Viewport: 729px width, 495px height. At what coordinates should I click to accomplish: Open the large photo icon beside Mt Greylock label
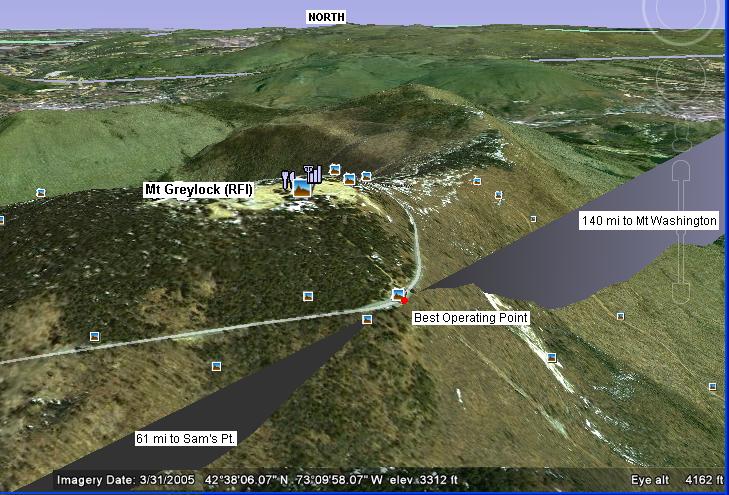click(301, 187)
